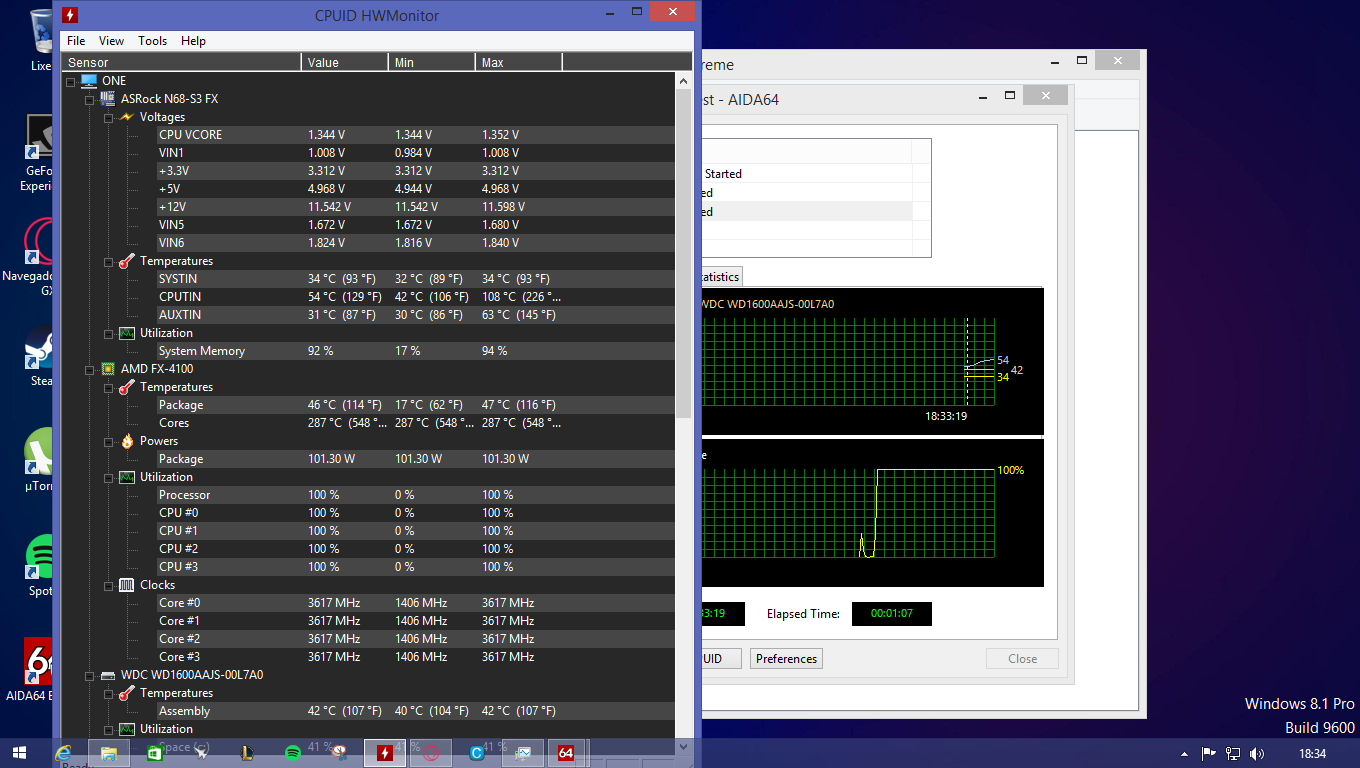
Task: Open the View menu
Action: pyautogui.click(x=111, y=41)
